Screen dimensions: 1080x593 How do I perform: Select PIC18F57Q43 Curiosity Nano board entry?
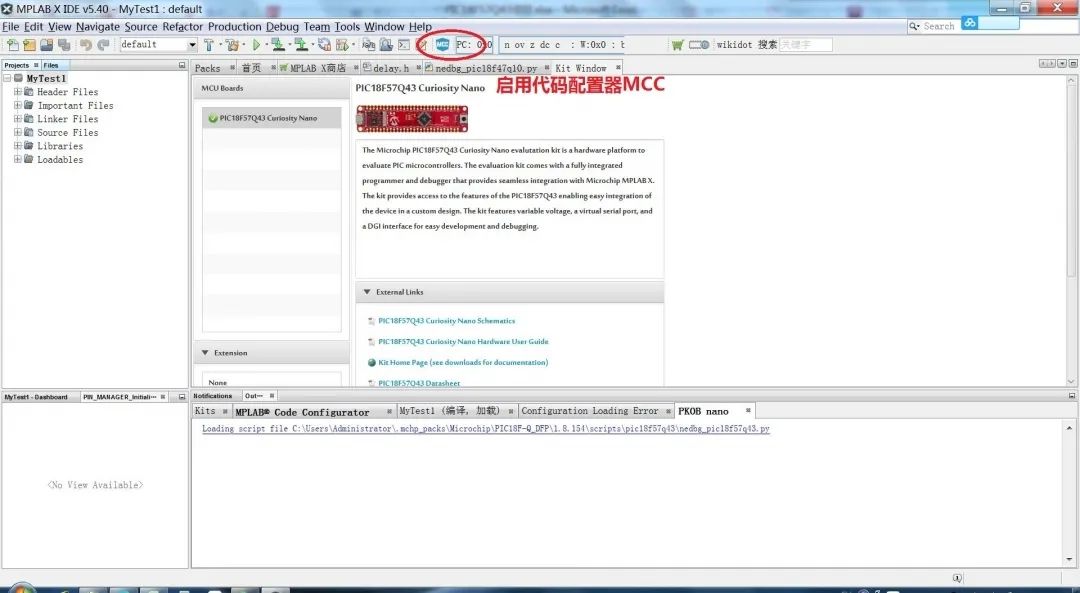[x=268, y=118]
